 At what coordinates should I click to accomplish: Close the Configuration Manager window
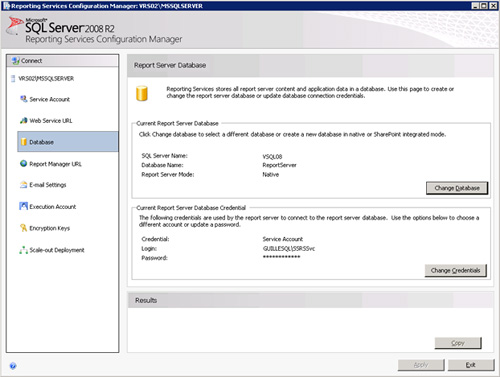coord(493,6)
